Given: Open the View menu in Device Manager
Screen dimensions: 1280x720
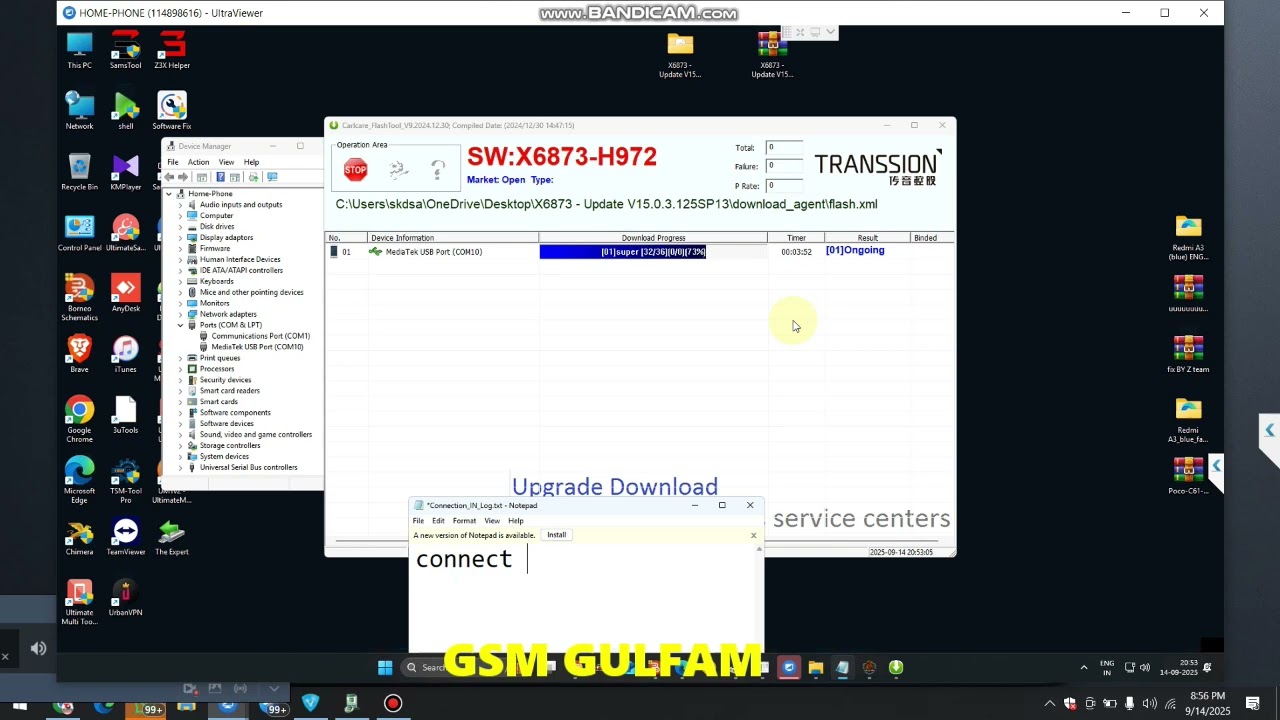Looking at the screenshot, I should (226, 162).
